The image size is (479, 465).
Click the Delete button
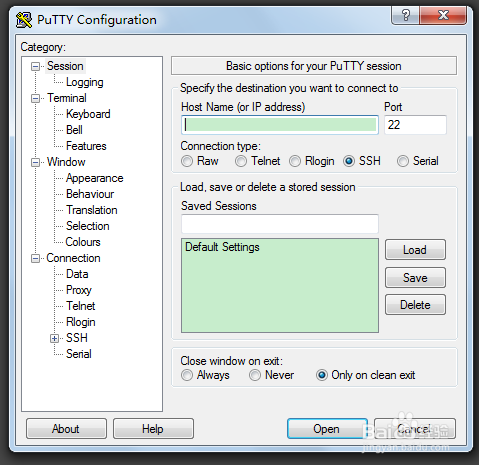point(415,305)
